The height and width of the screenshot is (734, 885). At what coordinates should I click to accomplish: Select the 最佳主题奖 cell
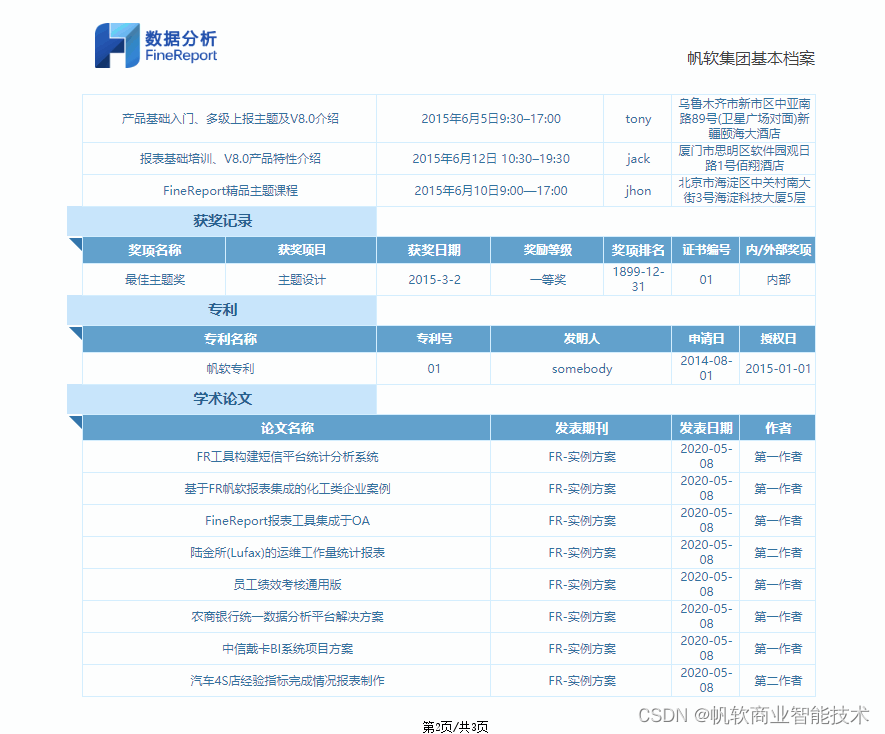point(154,279)
